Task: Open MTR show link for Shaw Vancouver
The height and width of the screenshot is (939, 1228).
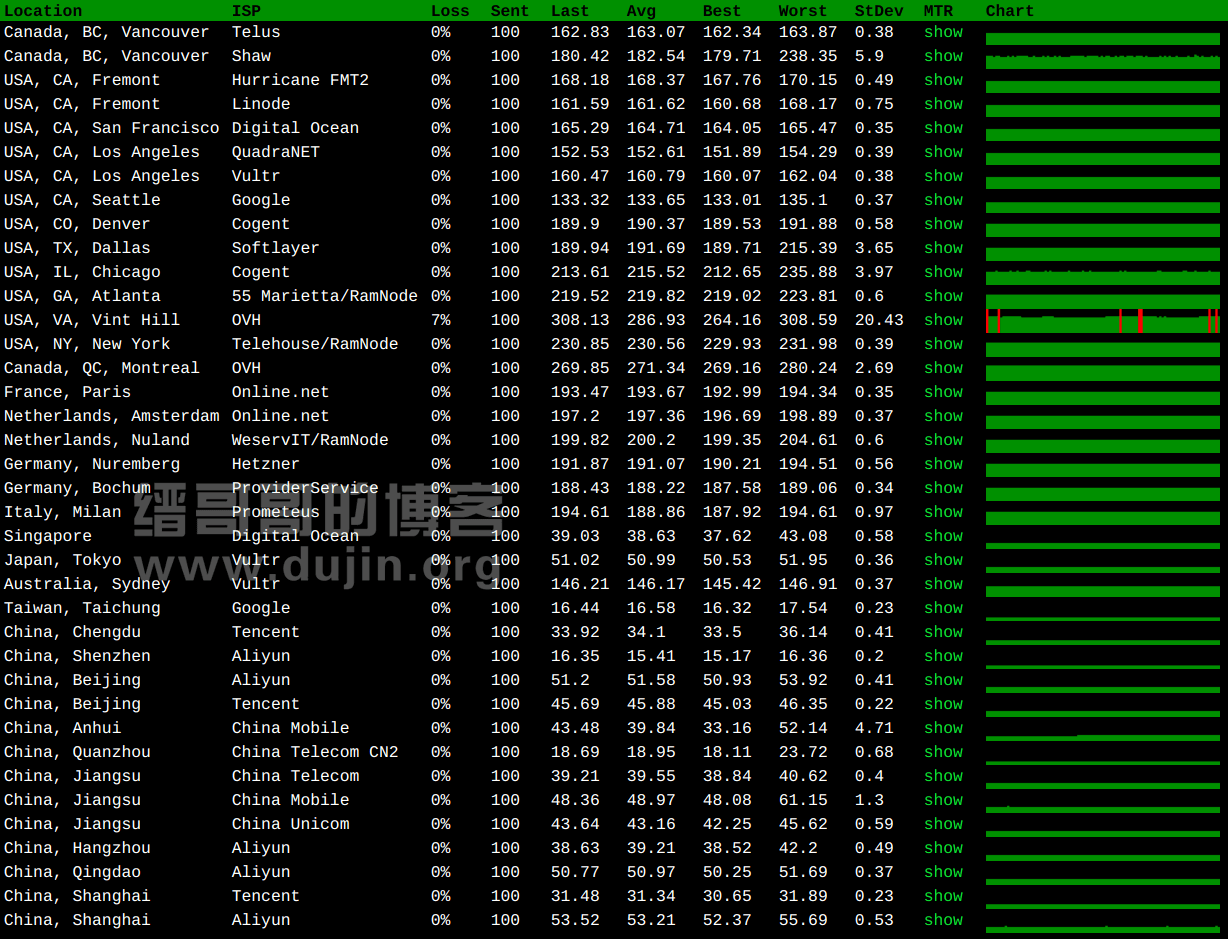Action: pos(943,56)
